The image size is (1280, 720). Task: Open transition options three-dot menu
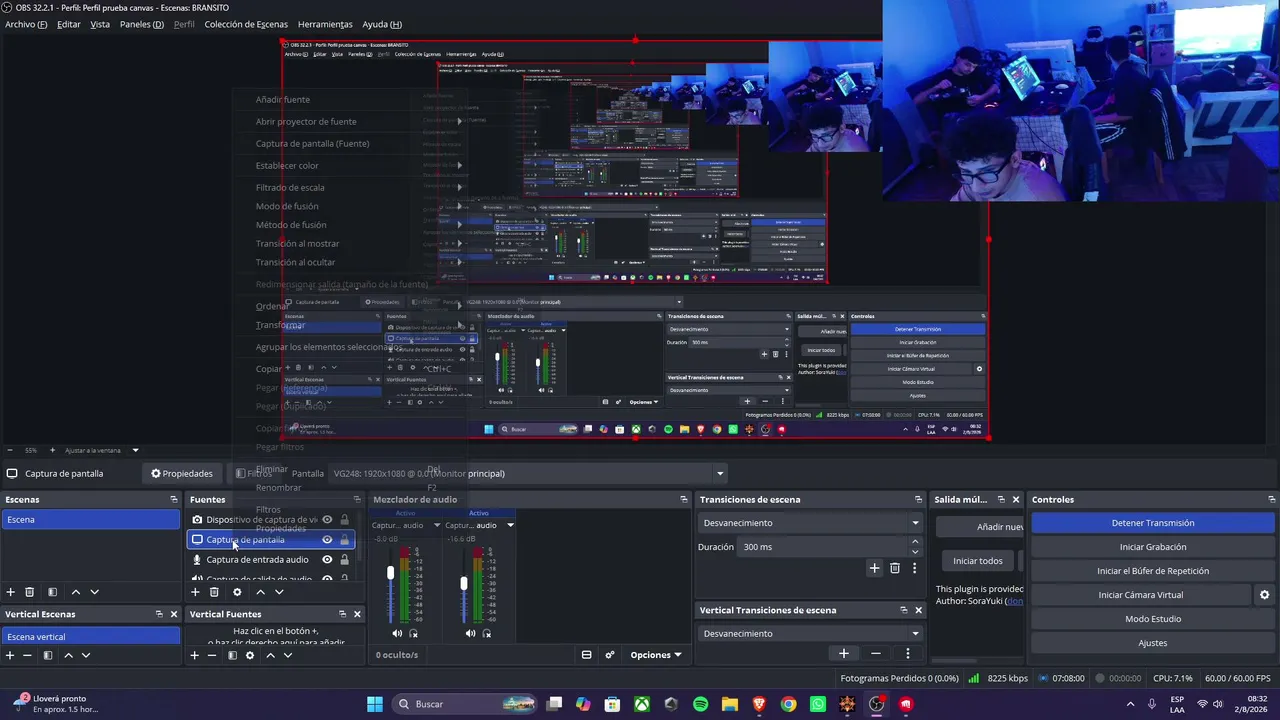tap(914, 568)
